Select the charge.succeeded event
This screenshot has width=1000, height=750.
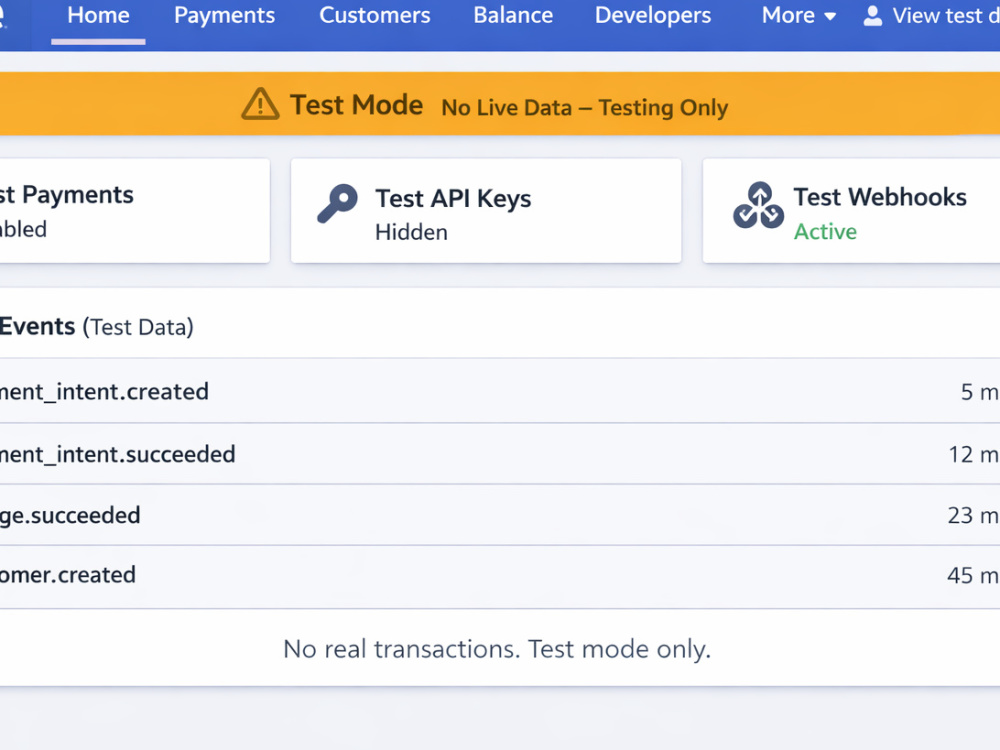point(500,515)
